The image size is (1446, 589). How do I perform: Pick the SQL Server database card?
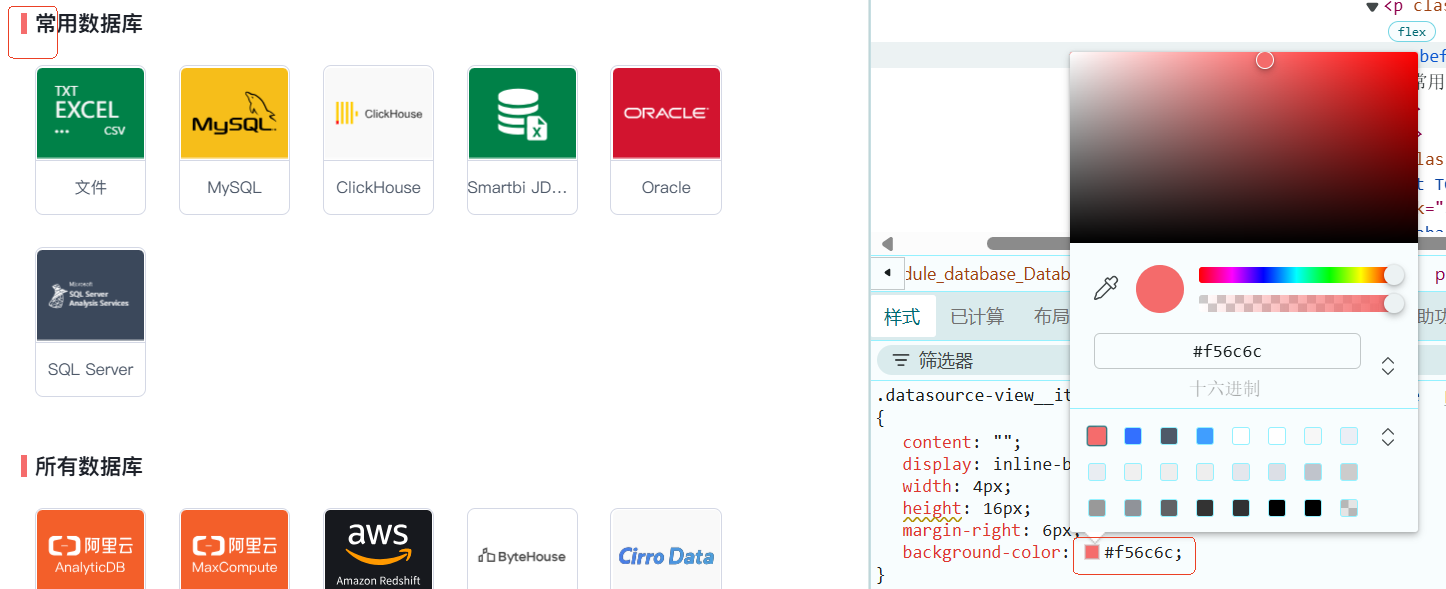[x=90, y=322]
